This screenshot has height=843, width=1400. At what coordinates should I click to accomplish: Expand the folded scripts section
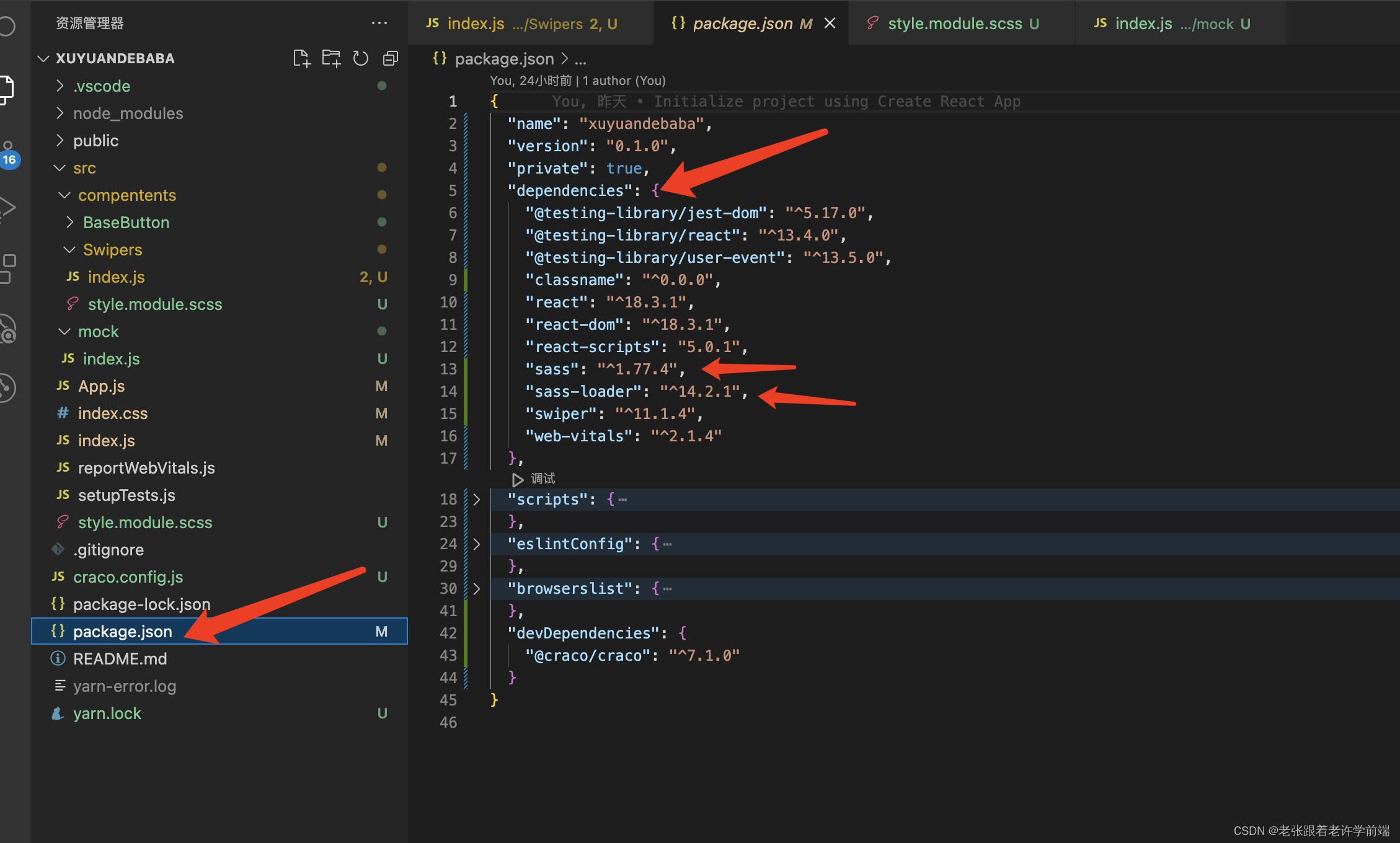coord(476,499)
